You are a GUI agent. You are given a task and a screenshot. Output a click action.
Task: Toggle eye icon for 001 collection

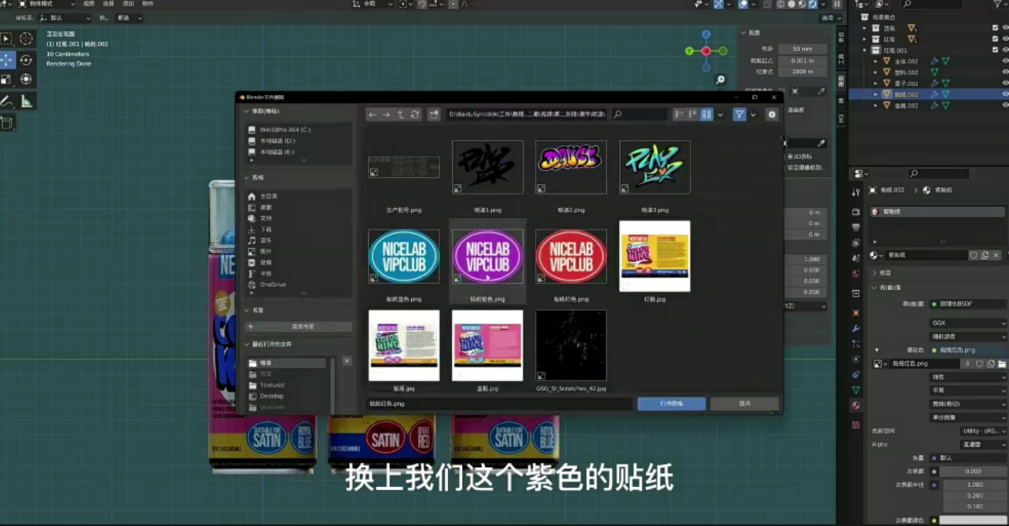click(x=1005, y=50)
